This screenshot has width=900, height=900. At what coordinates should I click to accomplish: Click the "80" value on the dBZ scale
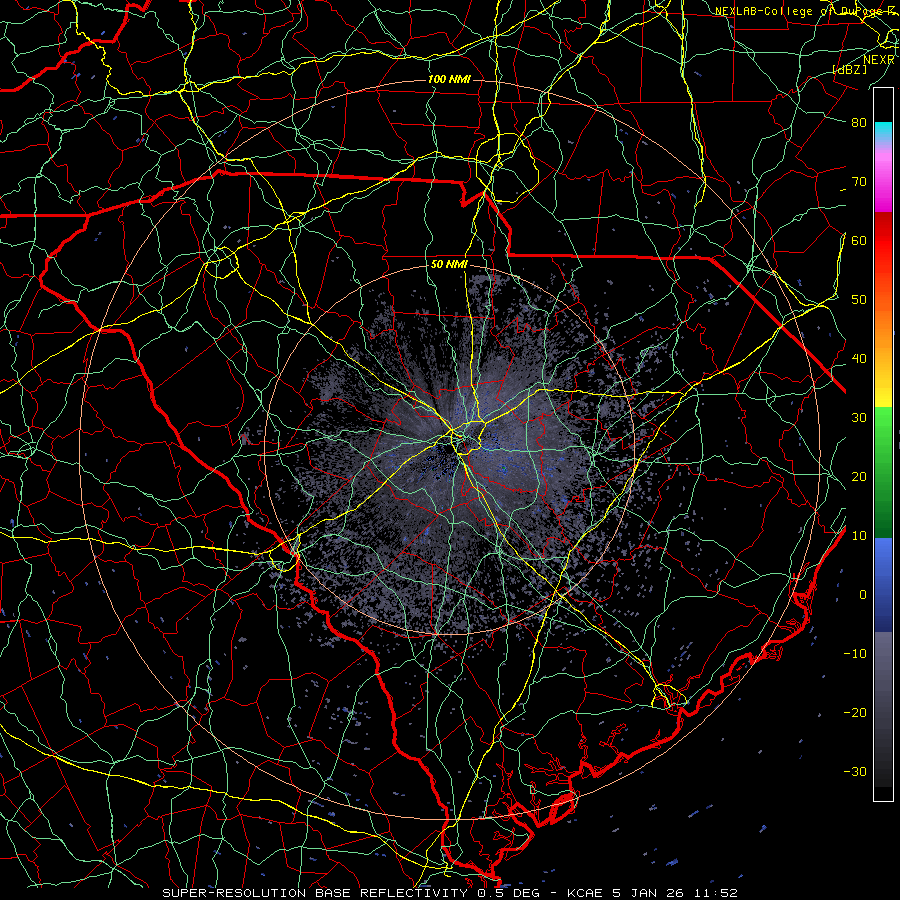pyautogui.click(x=859, y=122)
